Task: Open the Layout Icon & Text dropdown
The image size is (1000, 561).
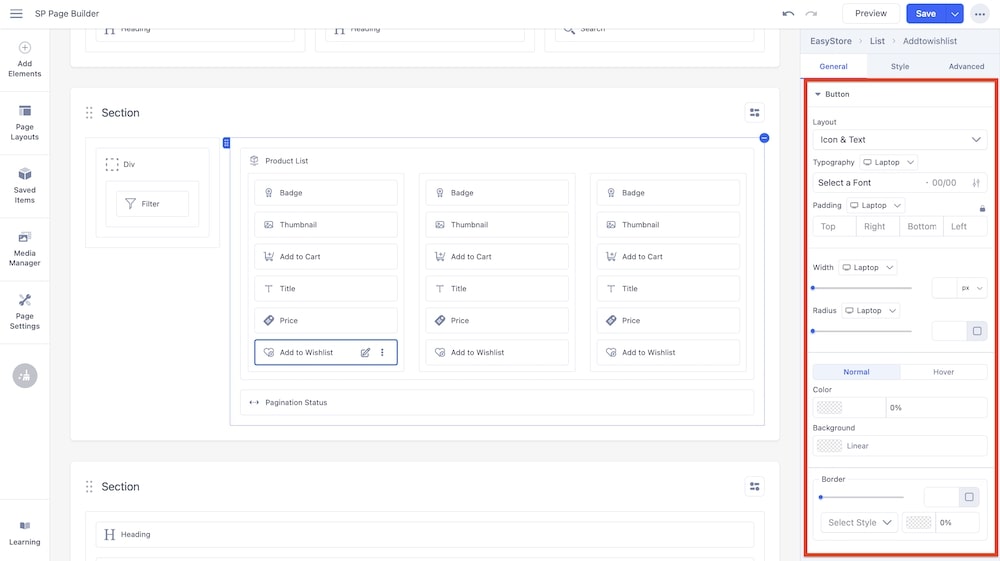Action: click(899, 140)
